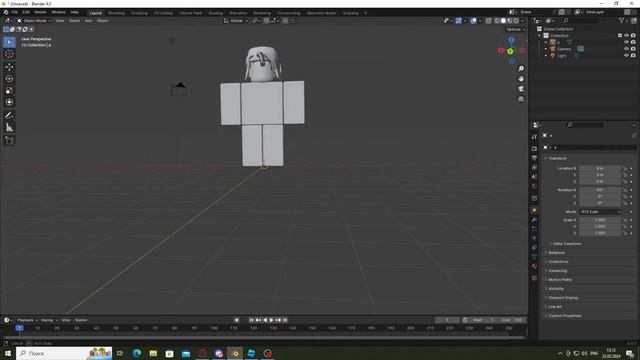This screenshot has width=640, height=360.
Task: Click the Blender logo menu icon
Action: pyautogui.click(x=6, y=12)
